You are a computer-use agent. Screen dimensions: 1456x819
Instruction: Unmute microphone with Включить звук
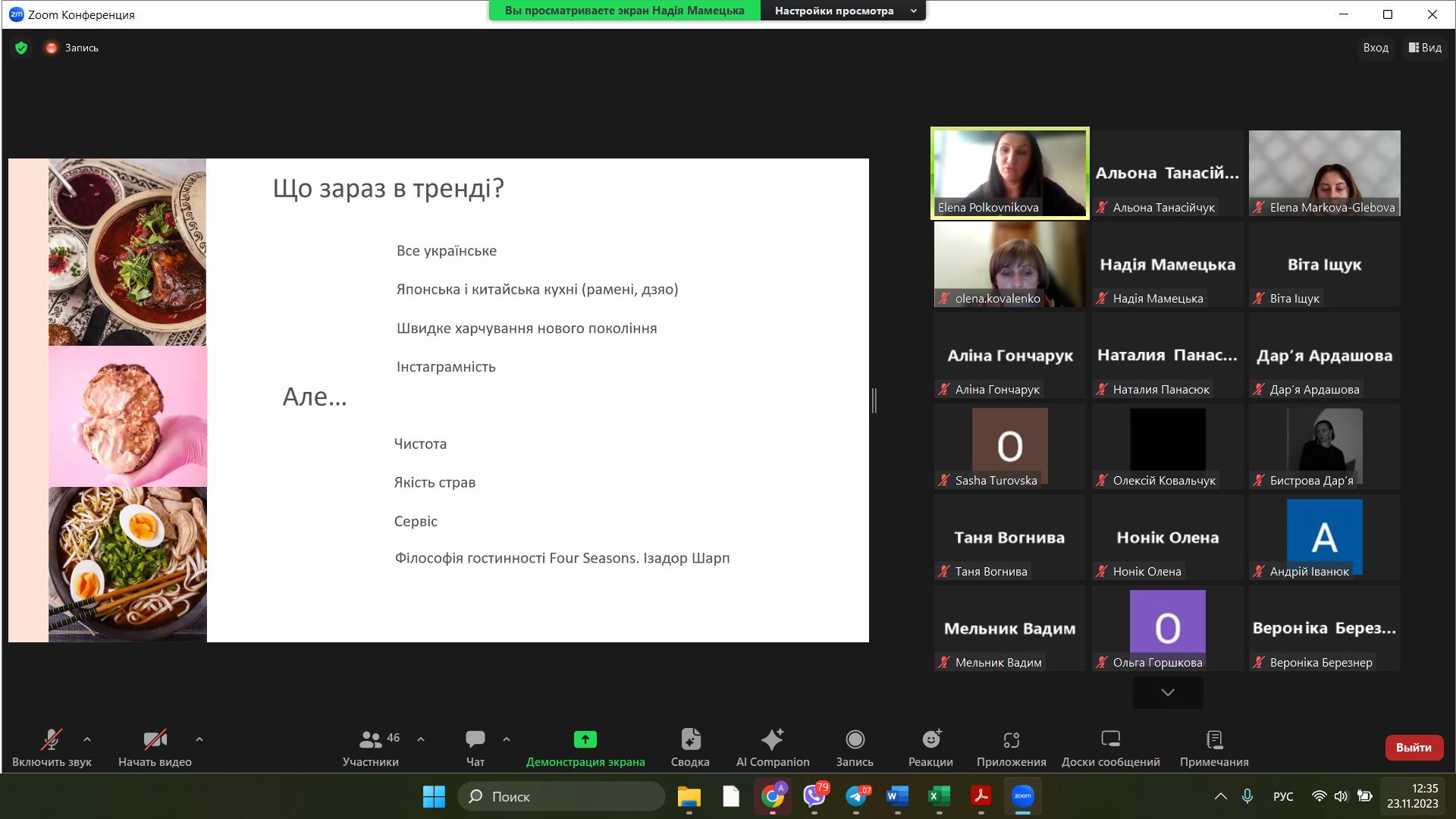click(52, 747)
